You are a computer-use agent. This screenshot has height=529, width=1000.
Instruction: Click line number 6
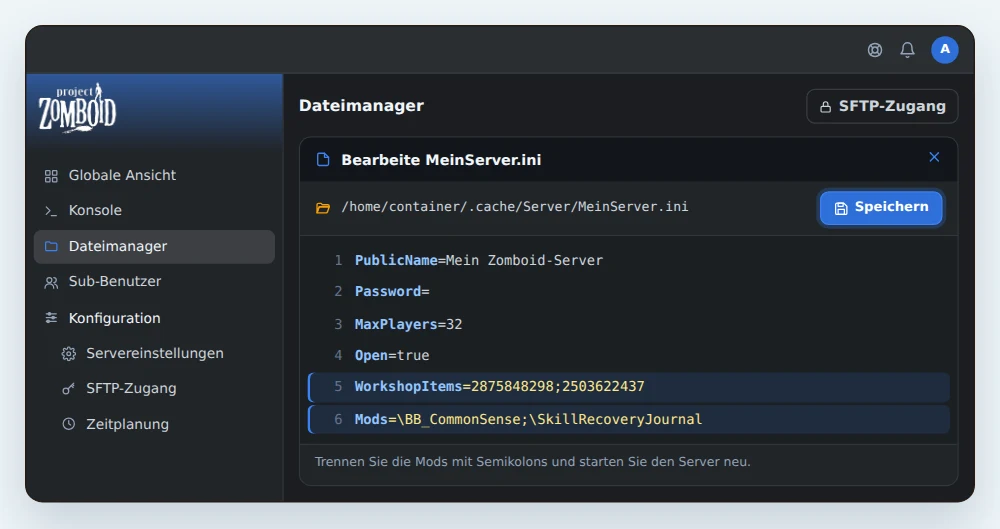338,419
